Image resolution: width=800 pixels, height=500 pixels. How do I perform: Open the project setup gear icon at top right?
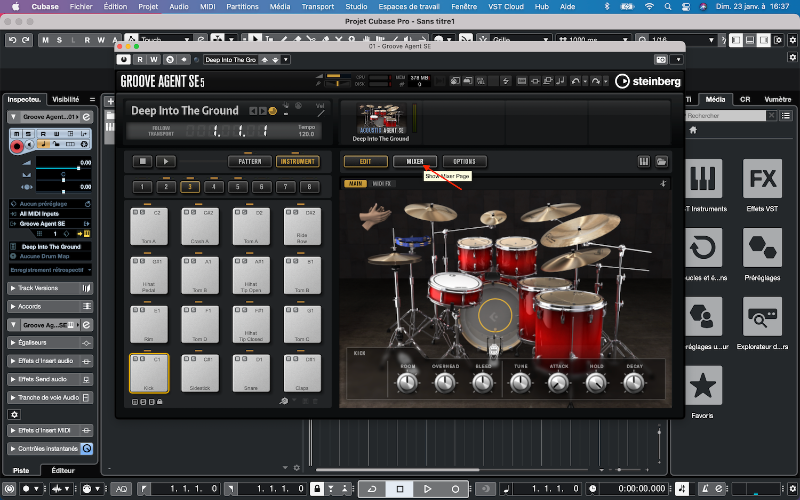coord(792,40)
